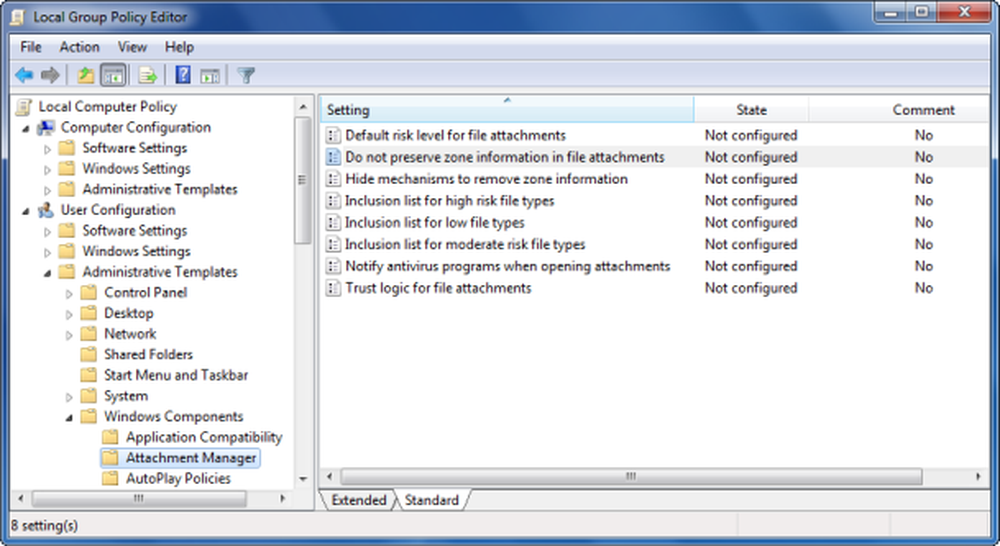The width and height of the screenshot is (1000, 546).
Task: Click the Filter funnel toolbar icon
Action: click(246, 75)
